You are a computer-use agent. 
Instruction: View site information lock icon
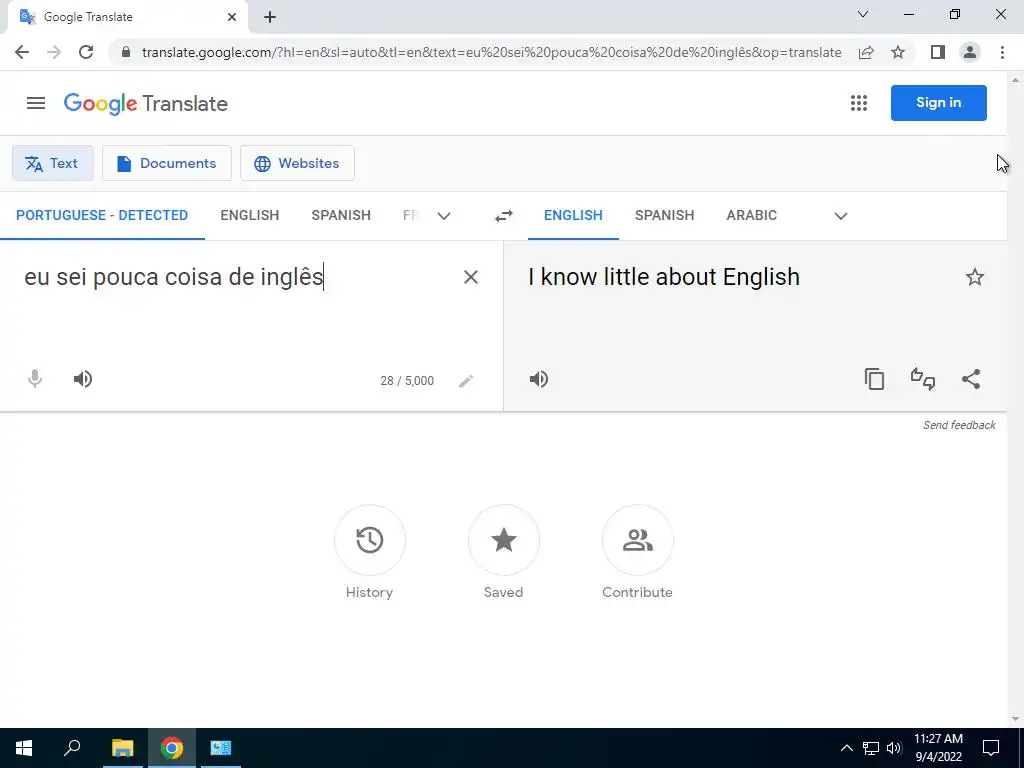[126, 52]
